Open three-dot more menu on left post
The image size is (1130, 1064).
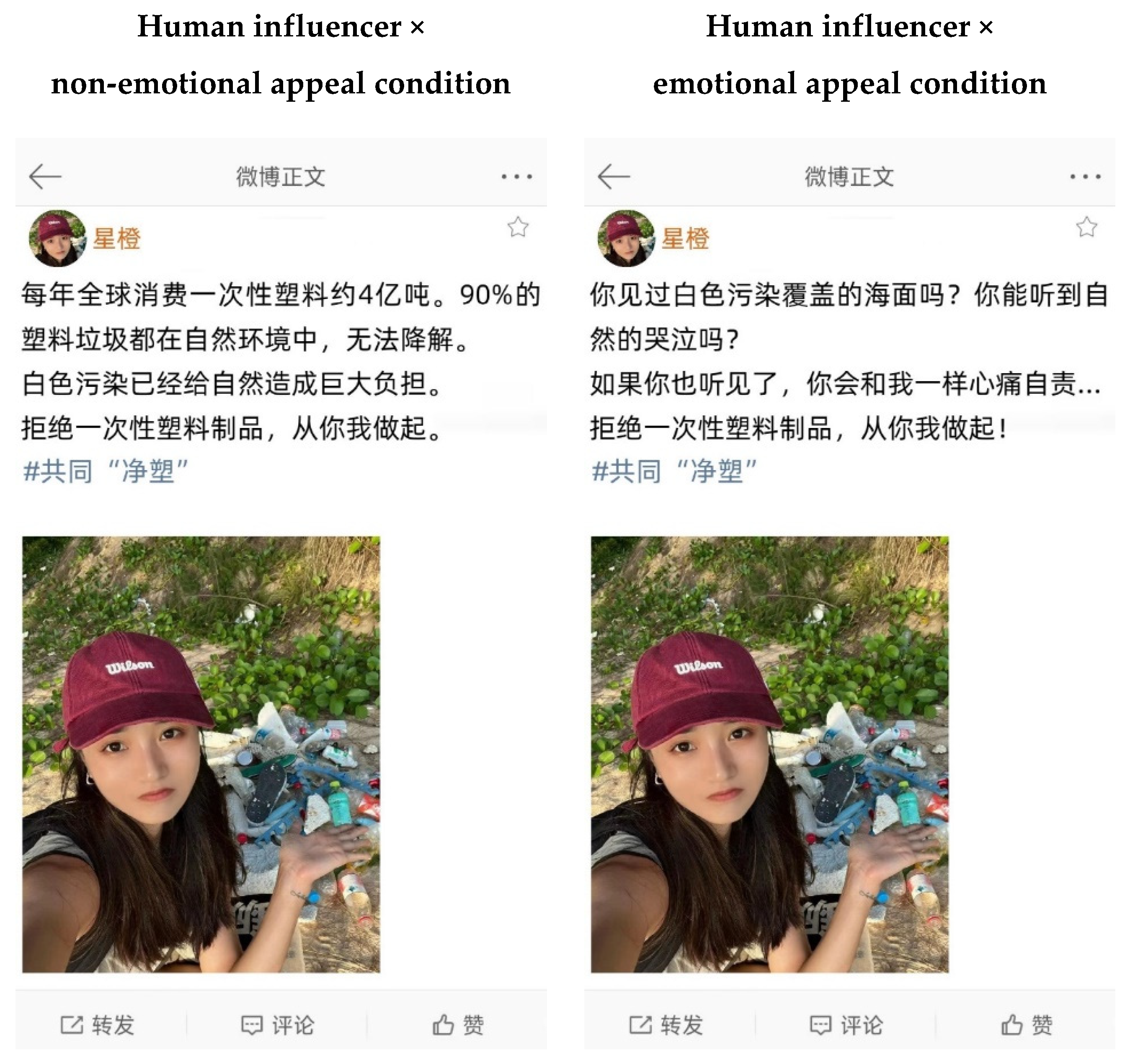pyautogui.click(x=517, y=177)
